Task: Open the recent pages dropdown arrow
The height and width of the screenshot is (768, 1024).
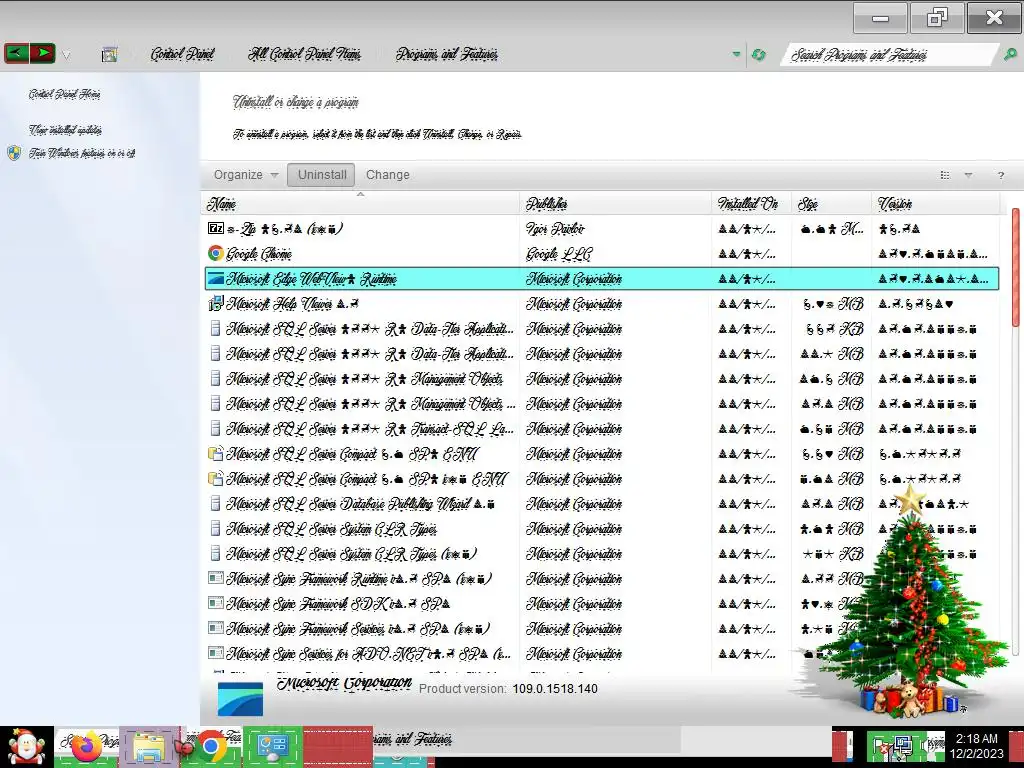Action: click(x=66, y=55)
